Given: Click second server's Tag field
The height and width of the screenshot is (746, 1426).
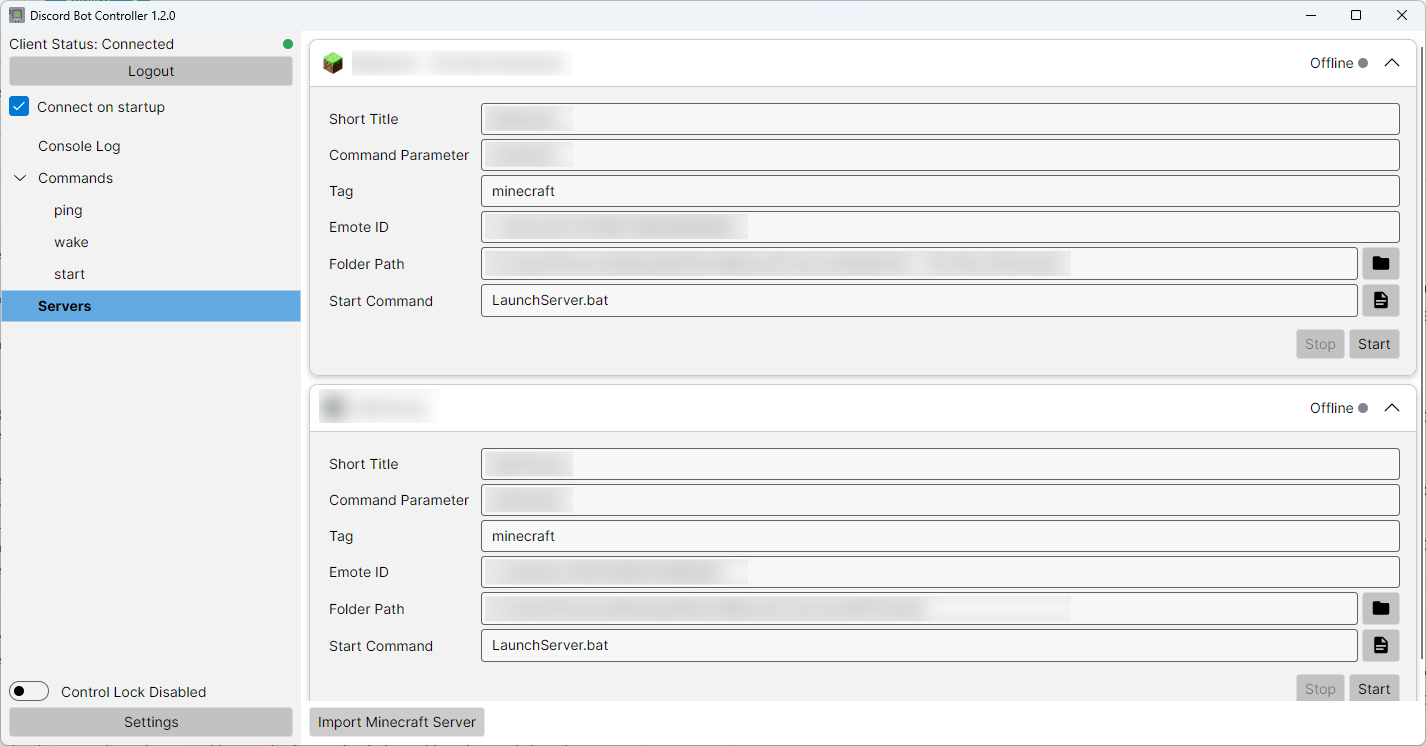Looking at the screenshot, I should pyautogui.click(x=940, y=536).
